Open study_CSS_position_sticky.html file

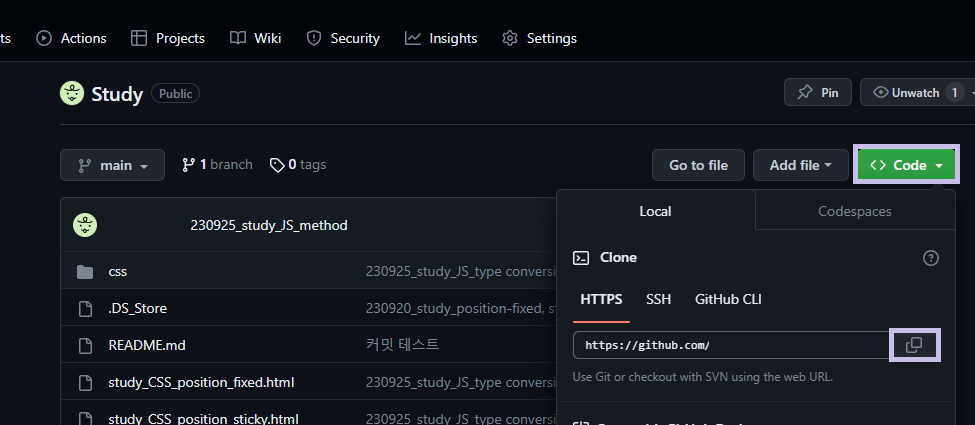tap(203, 418)
